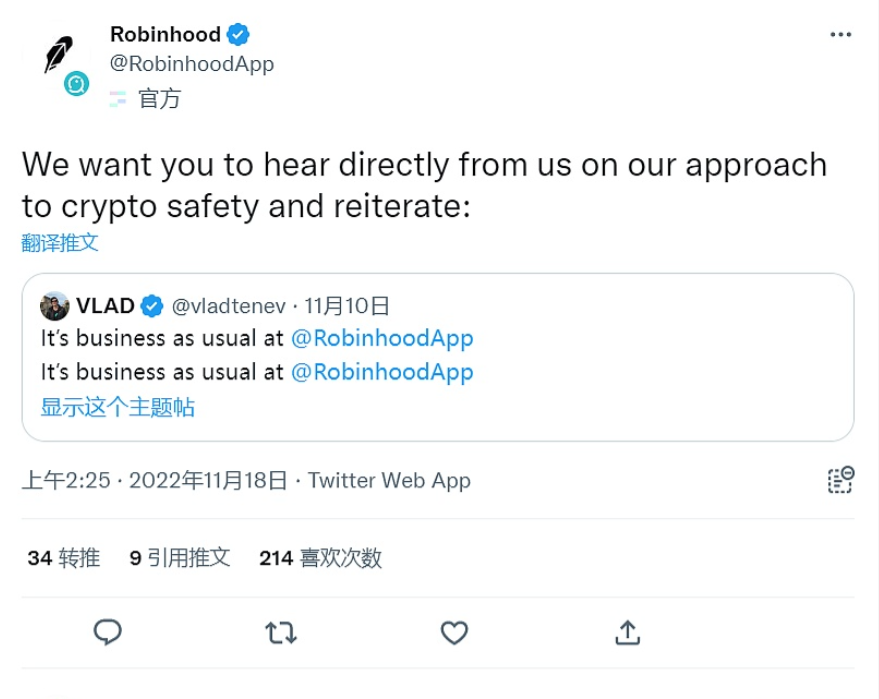Viewport: 879px width, 699px height.
Task: Like the Robinhood tweet
Action: (454, 633)
